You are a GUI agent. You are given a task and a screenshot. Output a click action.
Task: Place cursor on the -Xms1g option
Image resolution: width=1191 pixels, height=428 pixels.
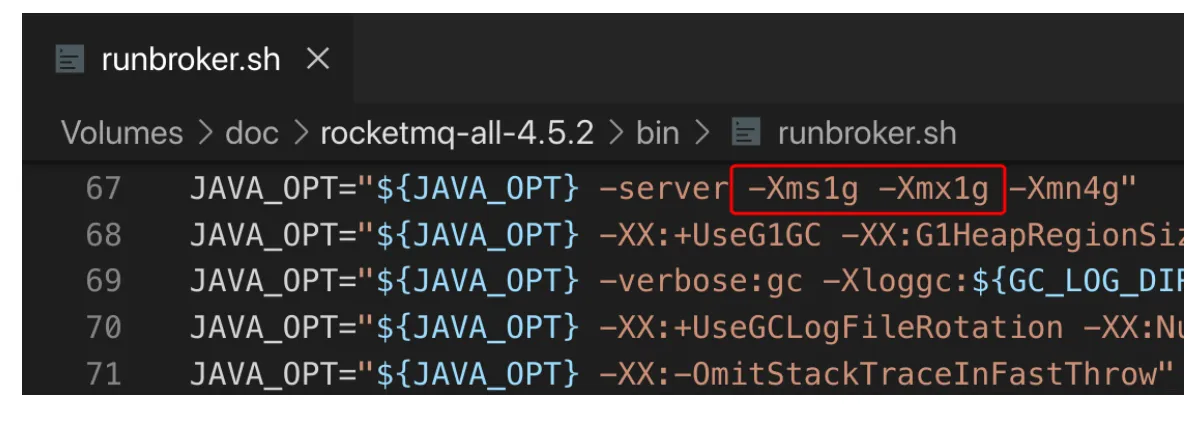(803, 188)
